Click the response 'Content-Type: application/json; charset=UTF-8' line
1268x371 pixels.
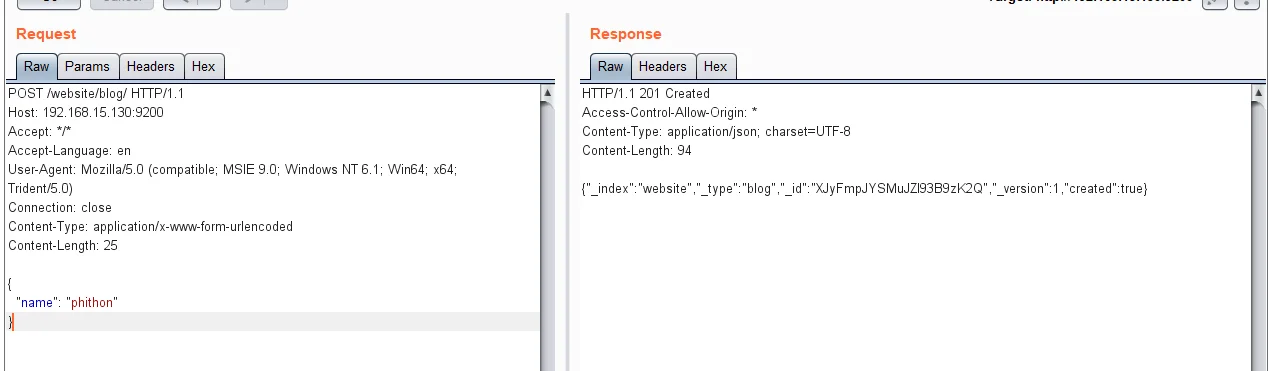tap(716, 131)
